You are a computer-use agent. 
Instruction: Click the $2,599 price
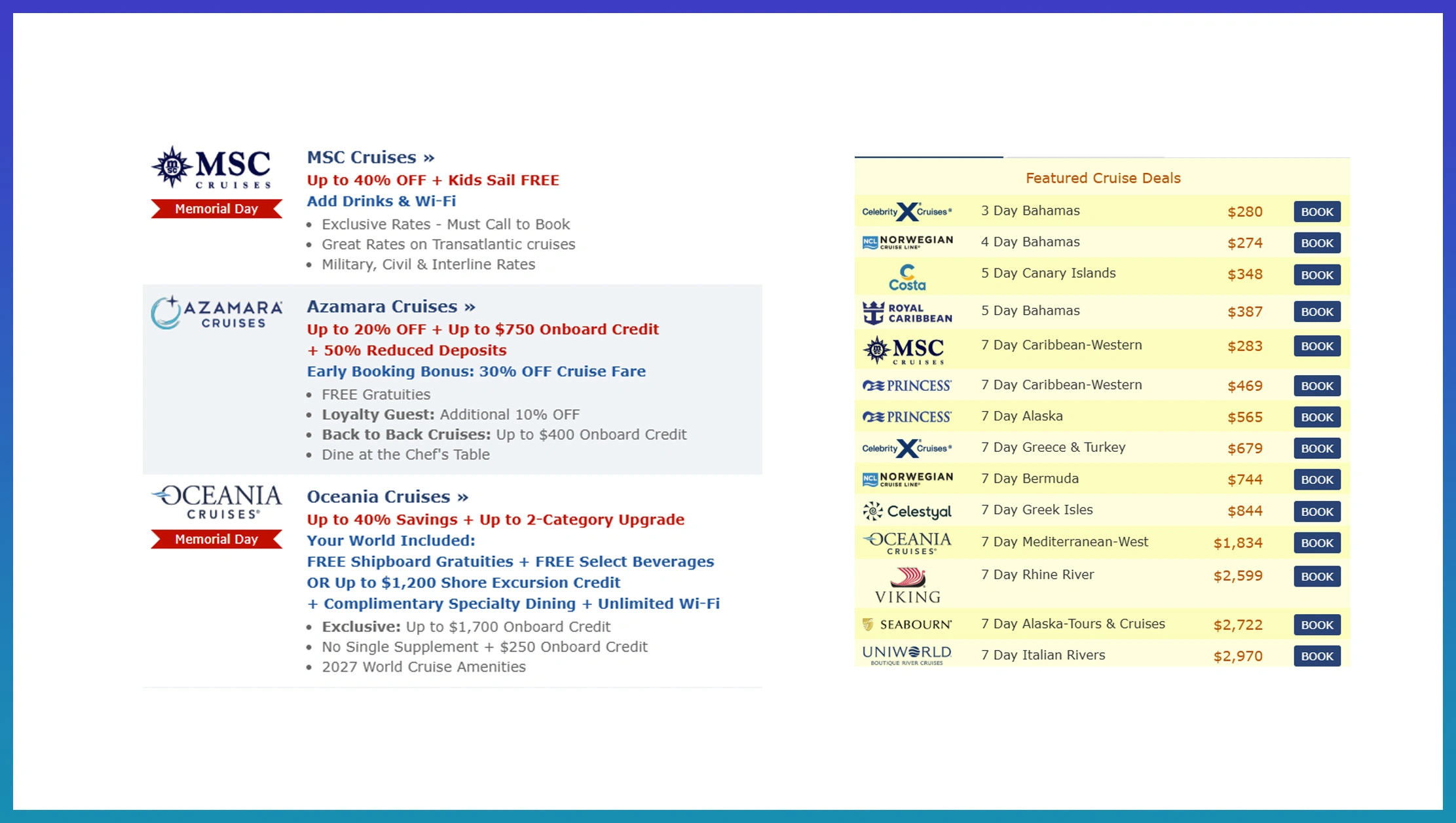click(x=1237, y=576)
